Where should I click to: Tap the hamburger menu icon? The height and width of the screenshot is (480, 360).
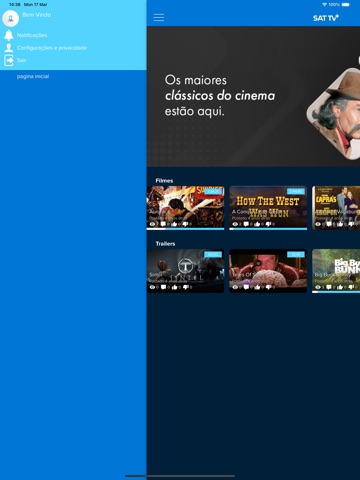coord(159,18)
